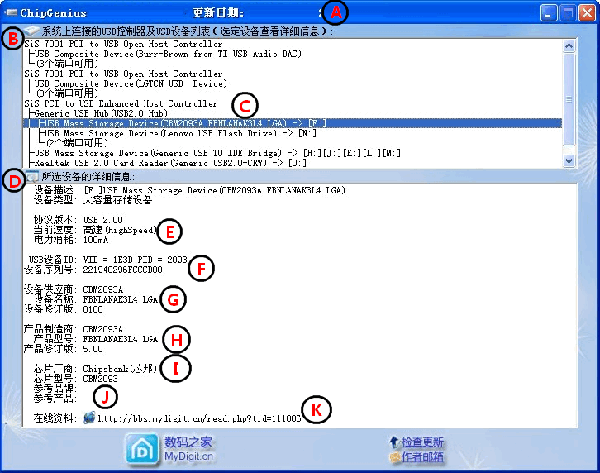Click the (0个端口可用) ports available row
The height and width of the screenshot is (473, 600).
click(67, 93)
